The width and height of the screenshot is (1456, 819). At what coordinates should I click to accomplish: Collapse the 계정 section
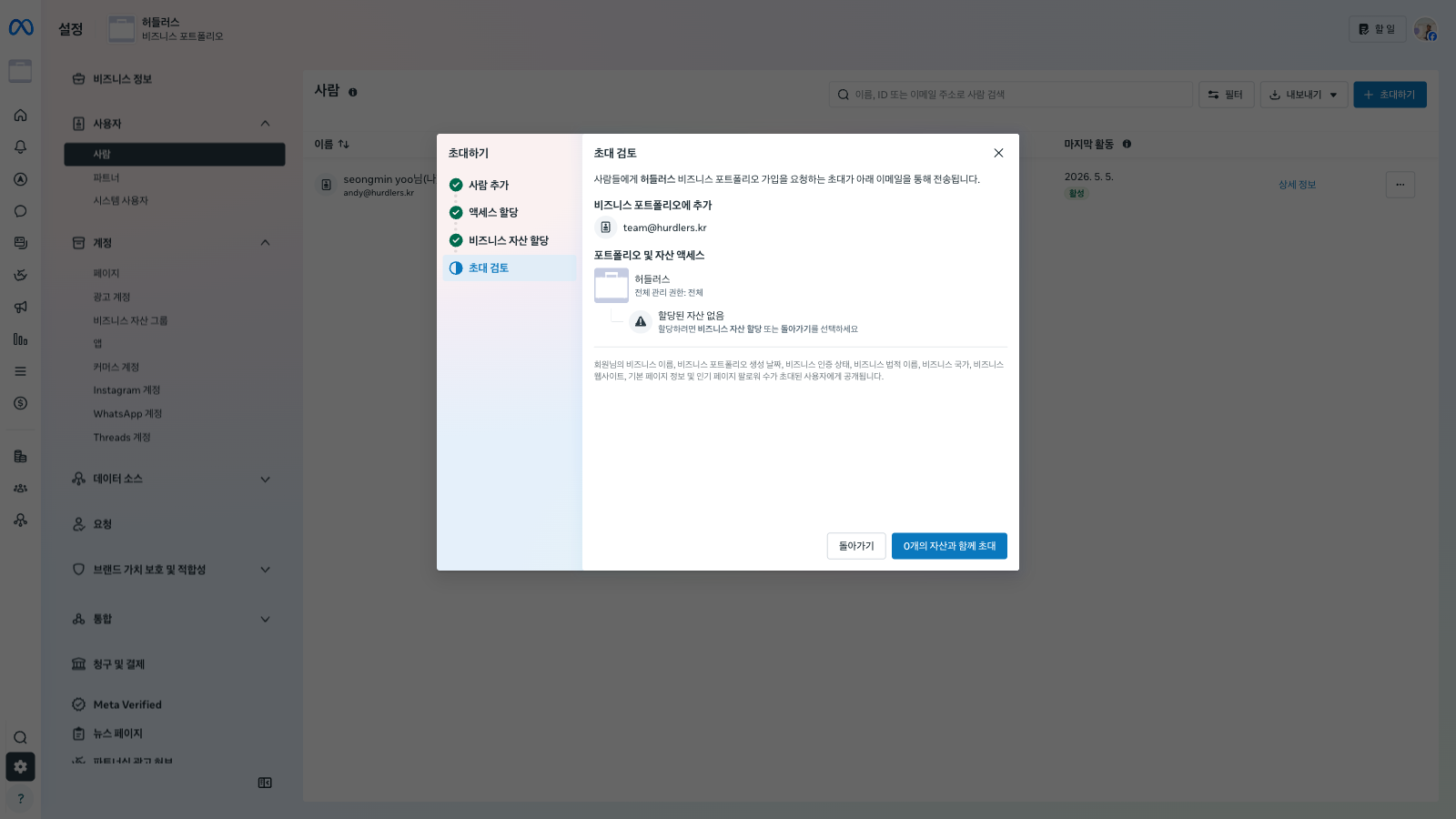(x=265, y=242)
